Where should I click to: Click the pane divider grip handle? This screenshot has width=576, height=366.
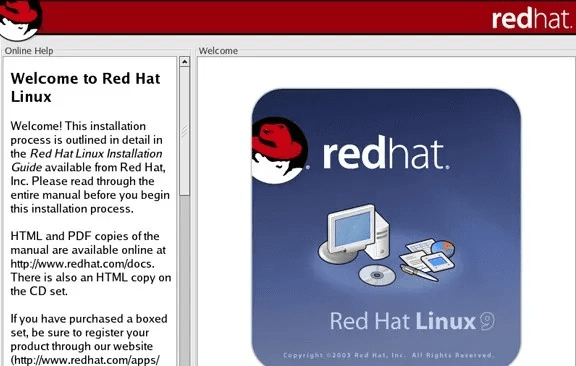[185, 130]
